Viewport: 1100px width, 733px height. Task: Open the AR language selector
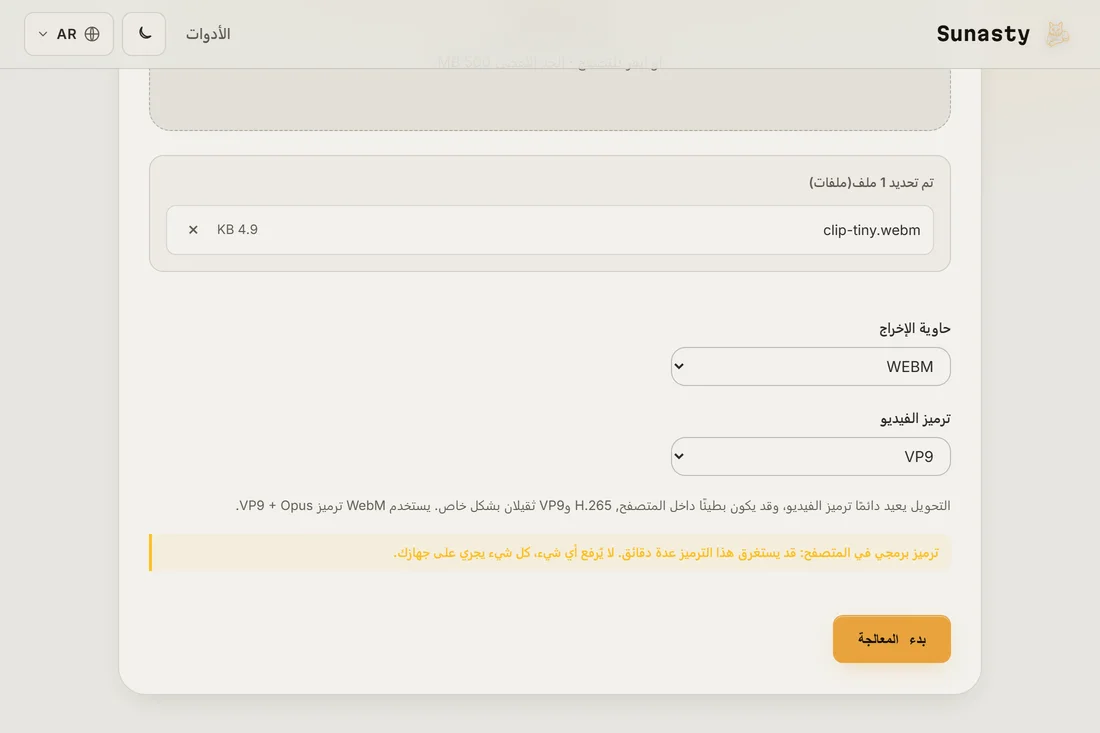[69, 34]
